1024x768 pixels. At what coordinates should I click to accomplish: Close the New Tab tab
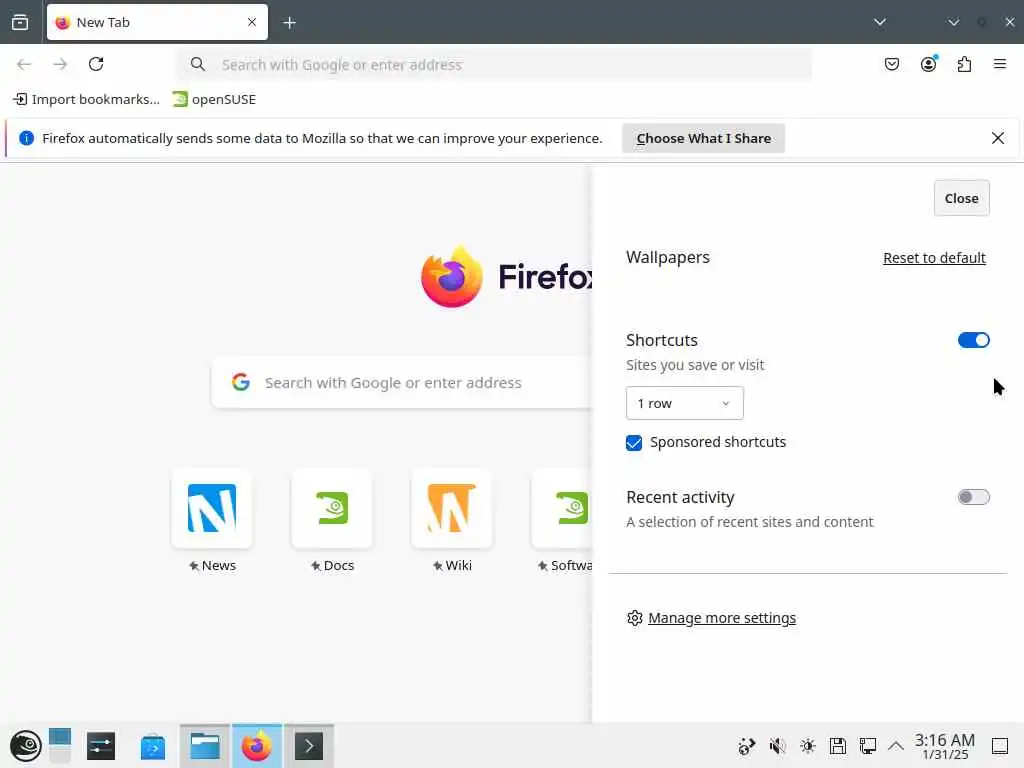252,22
